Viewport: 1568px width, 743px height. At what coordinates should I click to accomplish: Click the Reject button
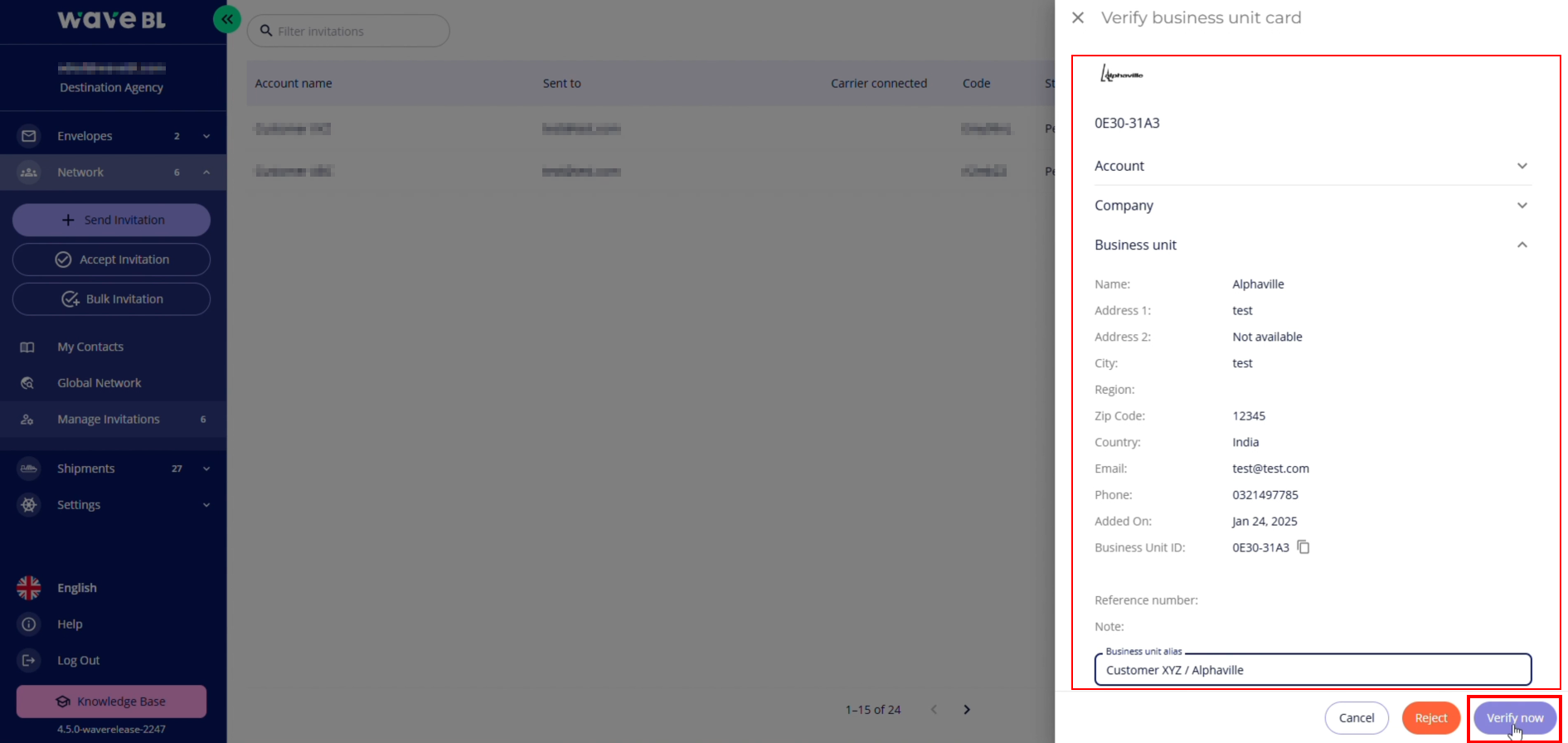(1431, 718)
